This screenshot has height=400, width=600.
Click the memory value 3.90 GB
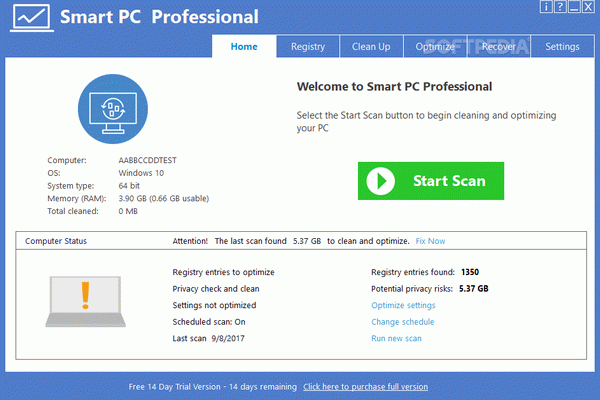click(163, 198)
